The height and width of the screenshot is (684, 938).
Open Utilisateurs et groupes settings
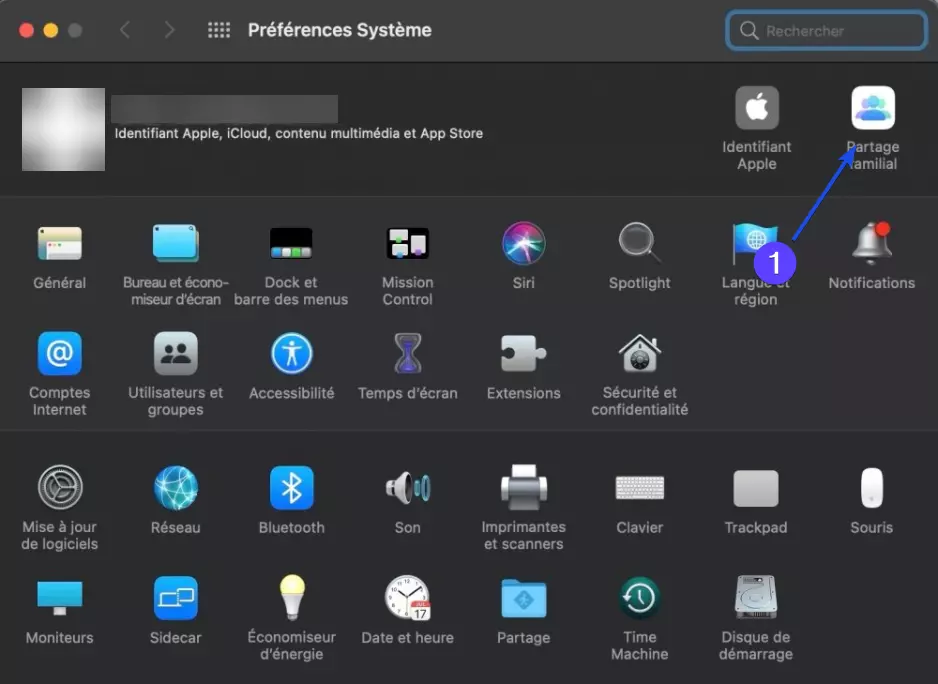point(175,355)
